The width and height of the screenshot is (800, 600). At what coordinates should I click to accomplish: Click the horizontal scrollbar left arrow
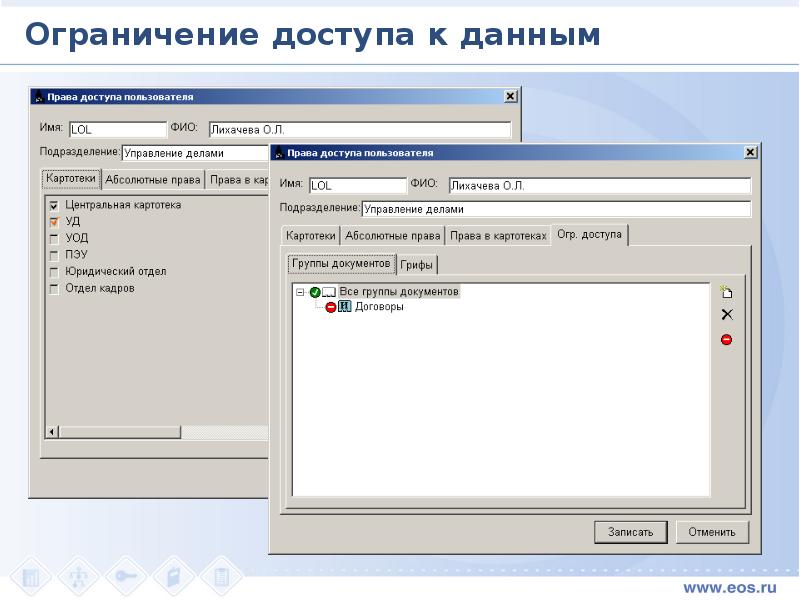click(x=52, y=432)
